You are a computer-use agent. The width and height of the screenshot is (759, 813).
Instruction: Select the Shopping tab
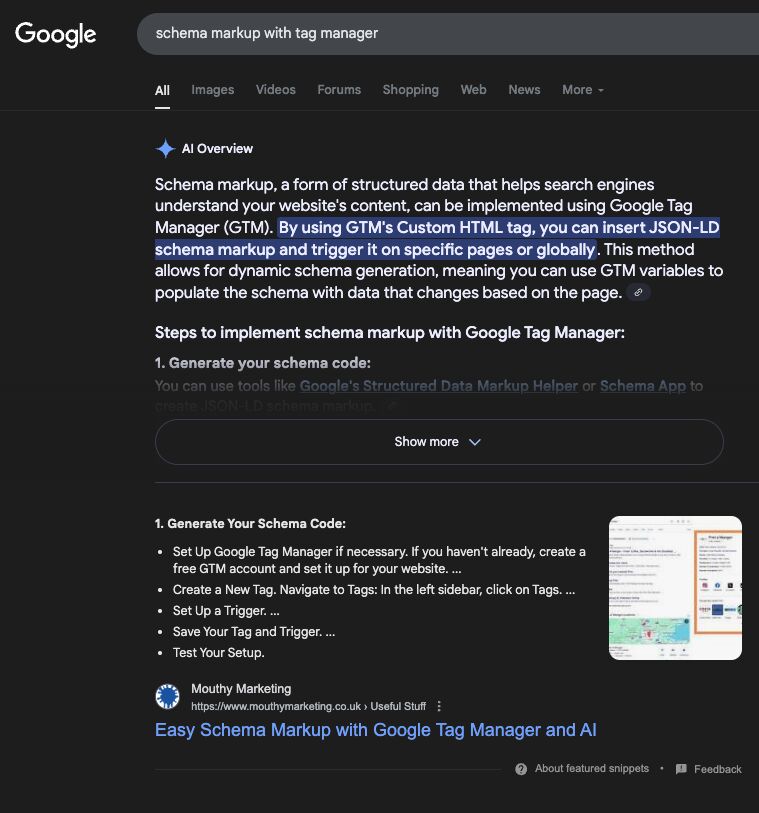410,90
